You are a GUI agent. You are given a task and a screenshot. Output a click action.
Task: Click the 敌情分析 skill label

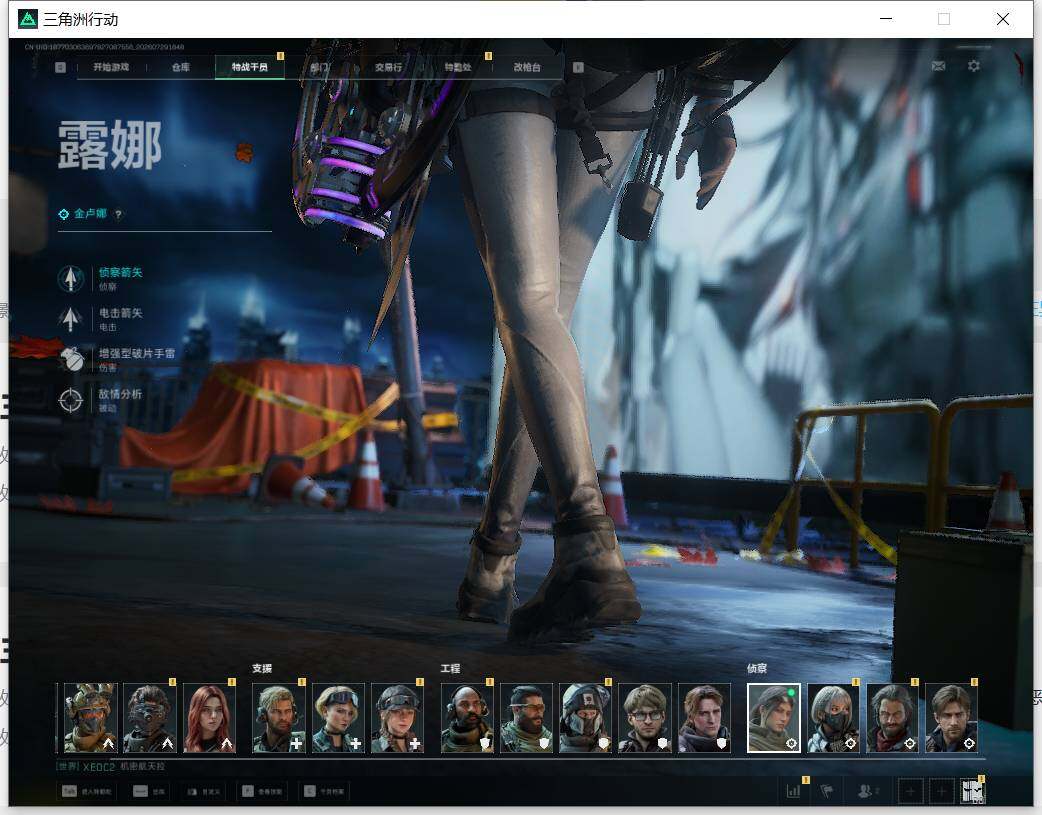click(120, 394)
